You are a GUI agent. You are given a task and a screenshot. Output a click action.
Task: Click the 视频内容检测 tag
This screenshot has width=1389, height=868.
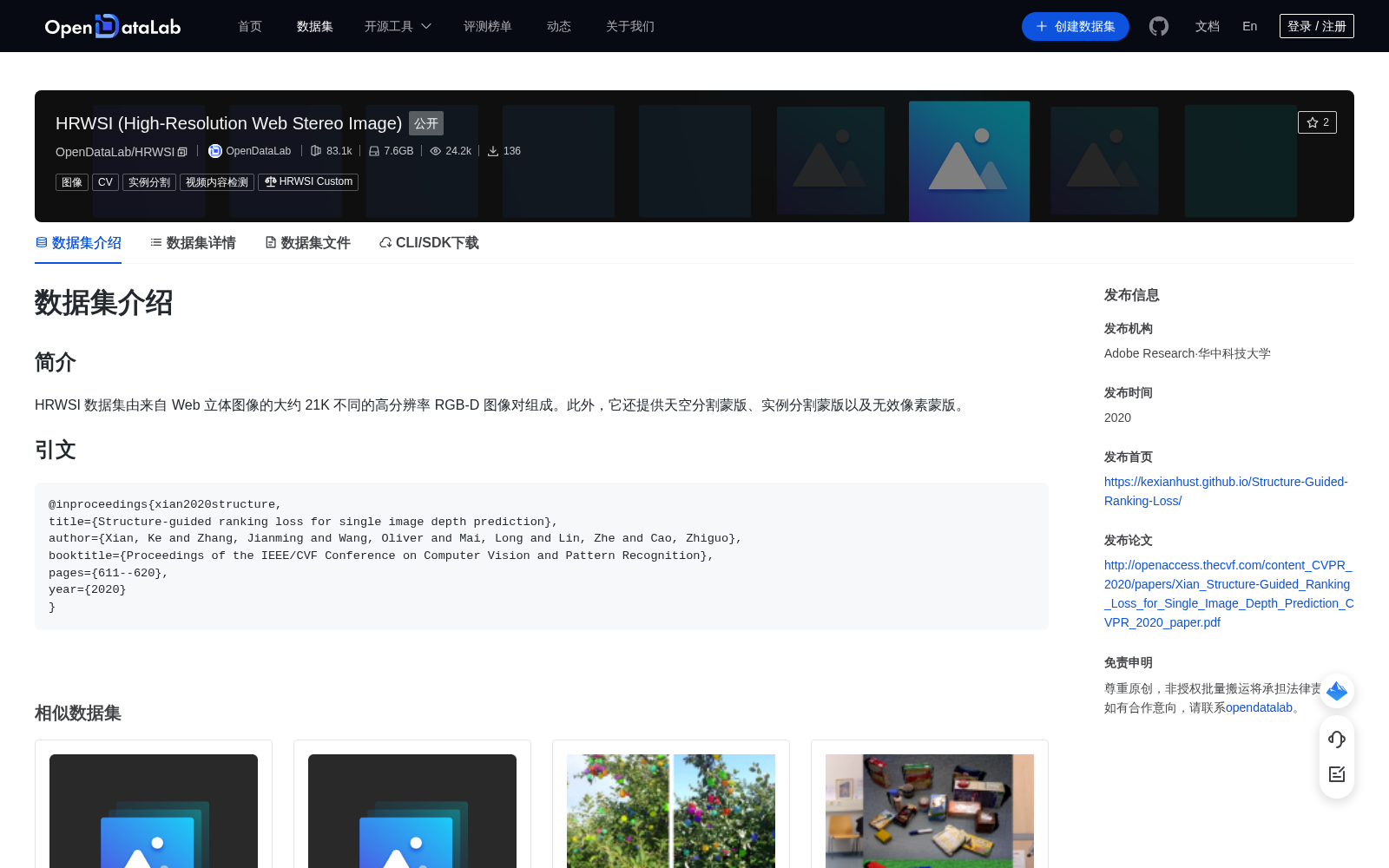click(217, 182)
